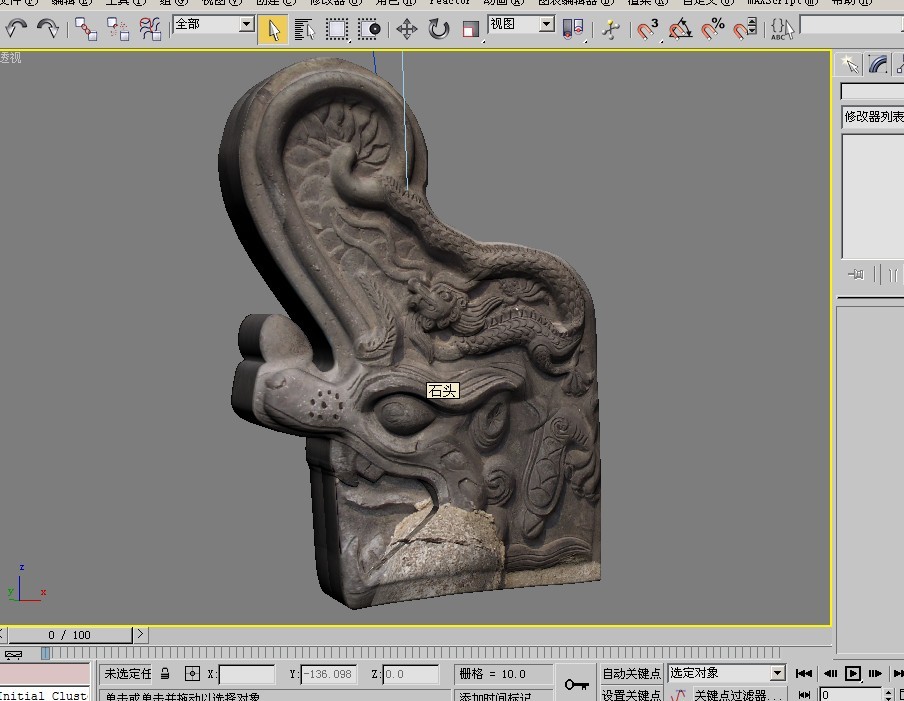The image size is (904, 701).
Task: Click the Undo arrow icon
Action: [16, 29]
